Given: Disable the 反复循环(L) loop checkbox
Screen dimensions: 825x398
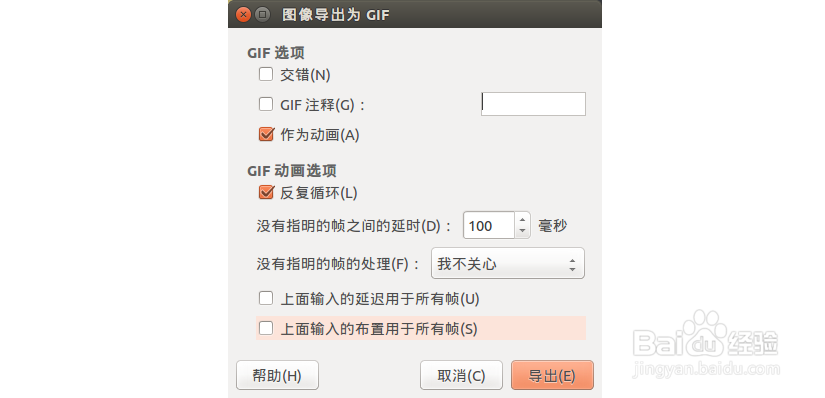Looking at the screenshot, I should click(x=266, y=193).
